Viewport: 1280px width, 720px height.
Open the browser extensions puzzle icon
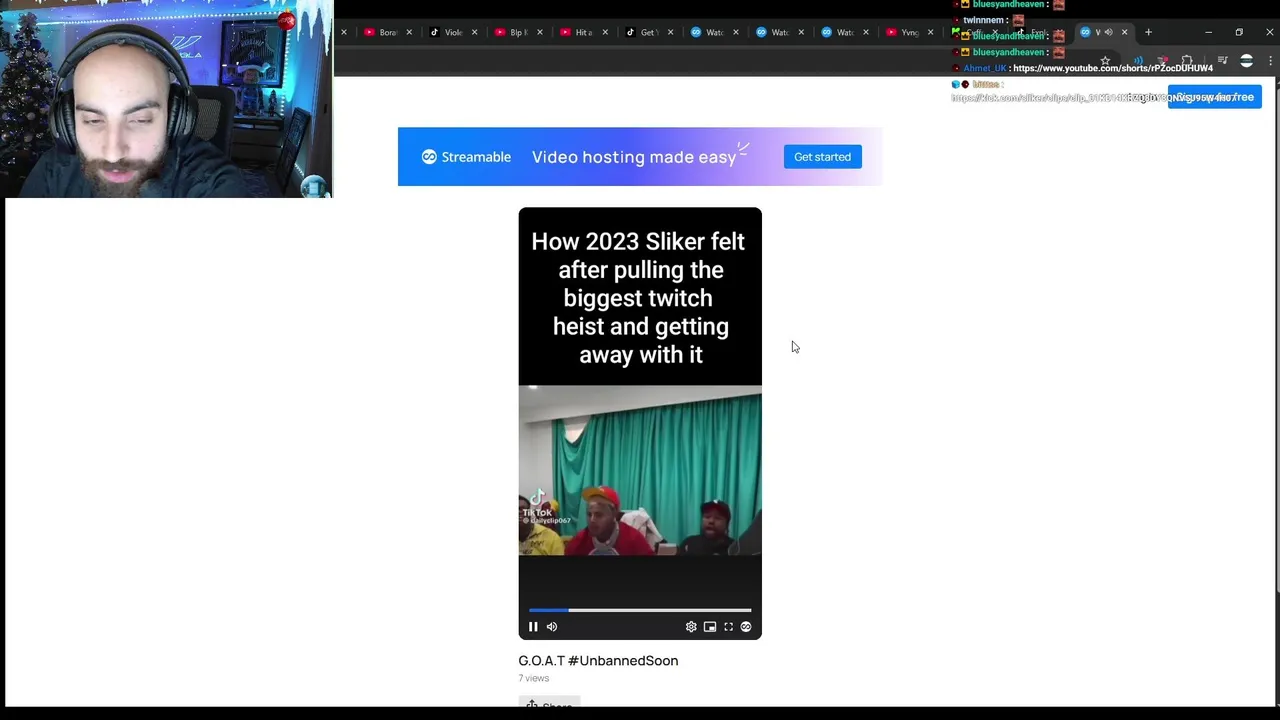click(x=1187, y=61)
